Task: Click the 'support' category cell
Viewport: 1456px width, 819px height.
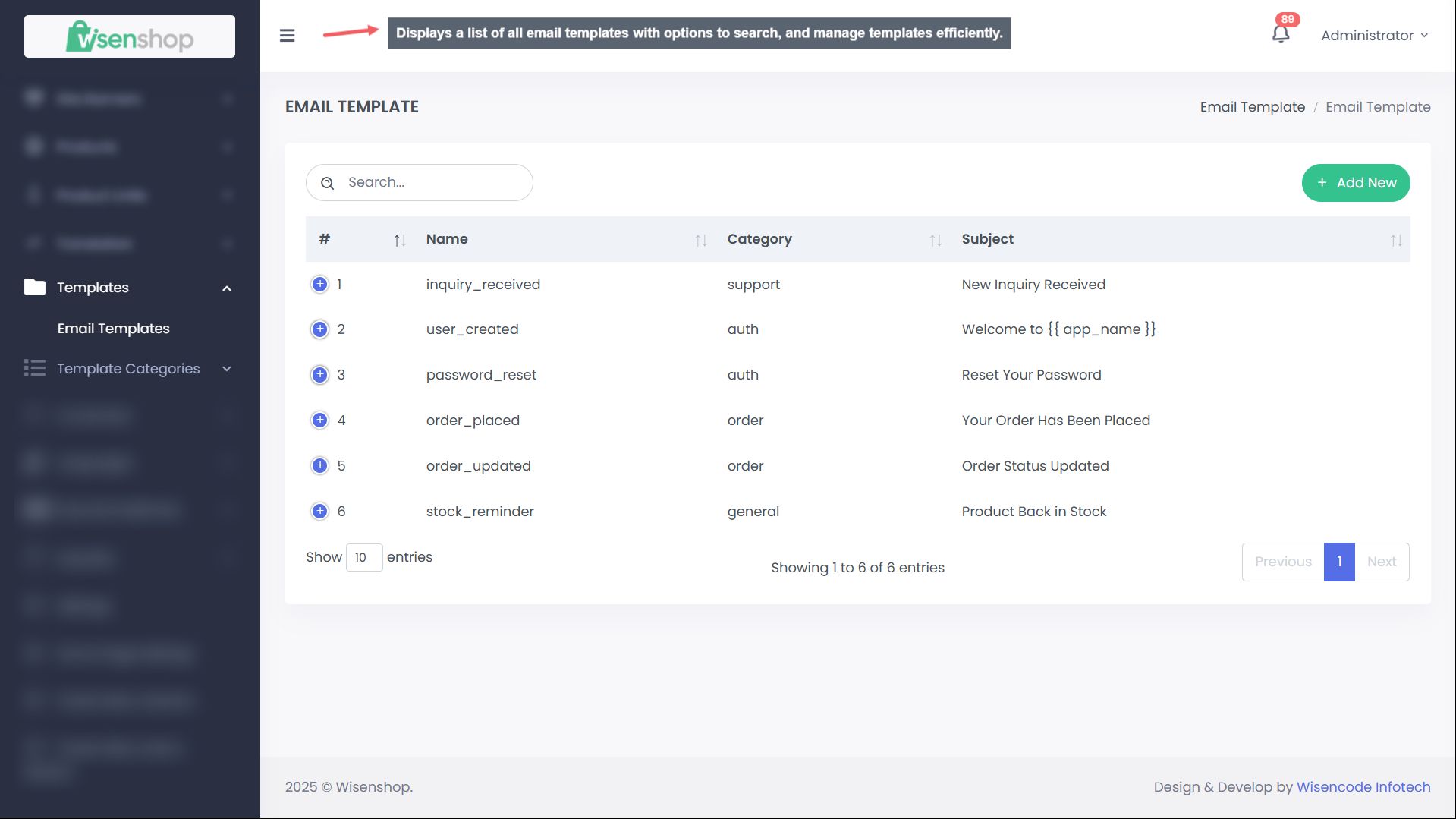Action: [x=753, y=285]
